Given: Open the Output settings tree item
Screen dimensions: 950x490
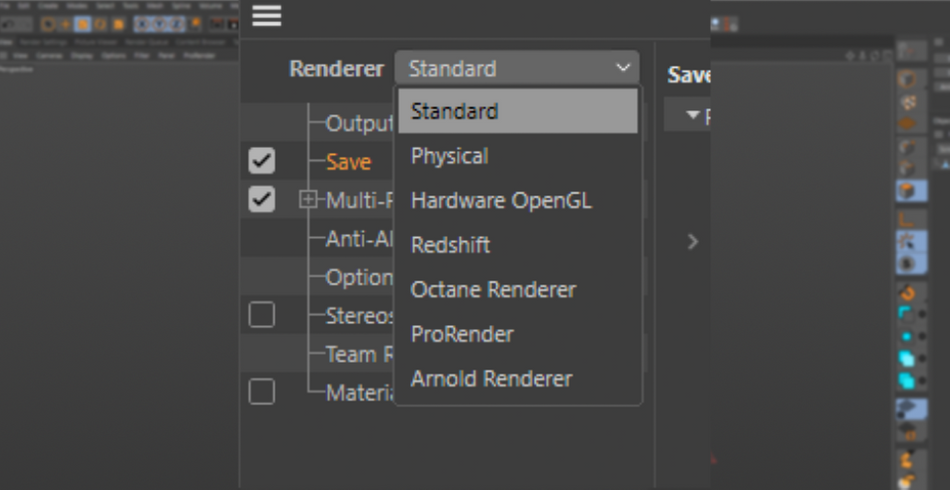Looking at the screenshot, I should (359, 124).
